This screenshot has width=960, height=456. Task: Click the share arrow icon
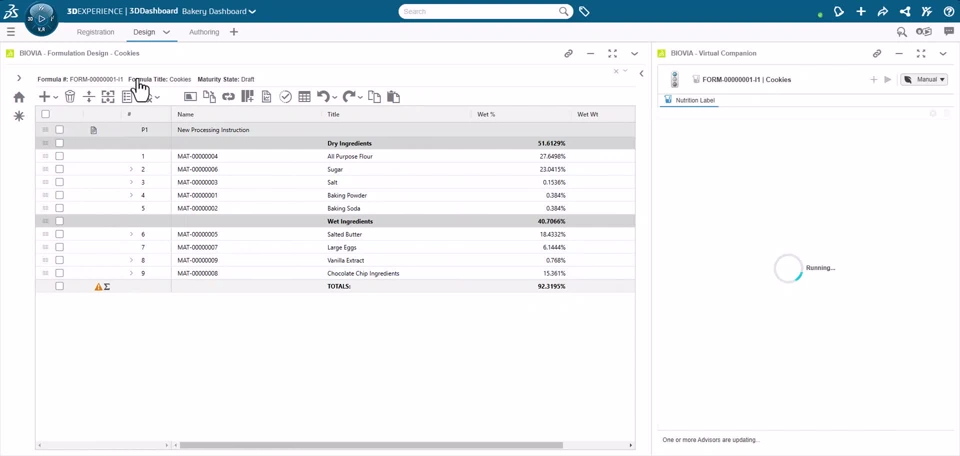point(882,11)
